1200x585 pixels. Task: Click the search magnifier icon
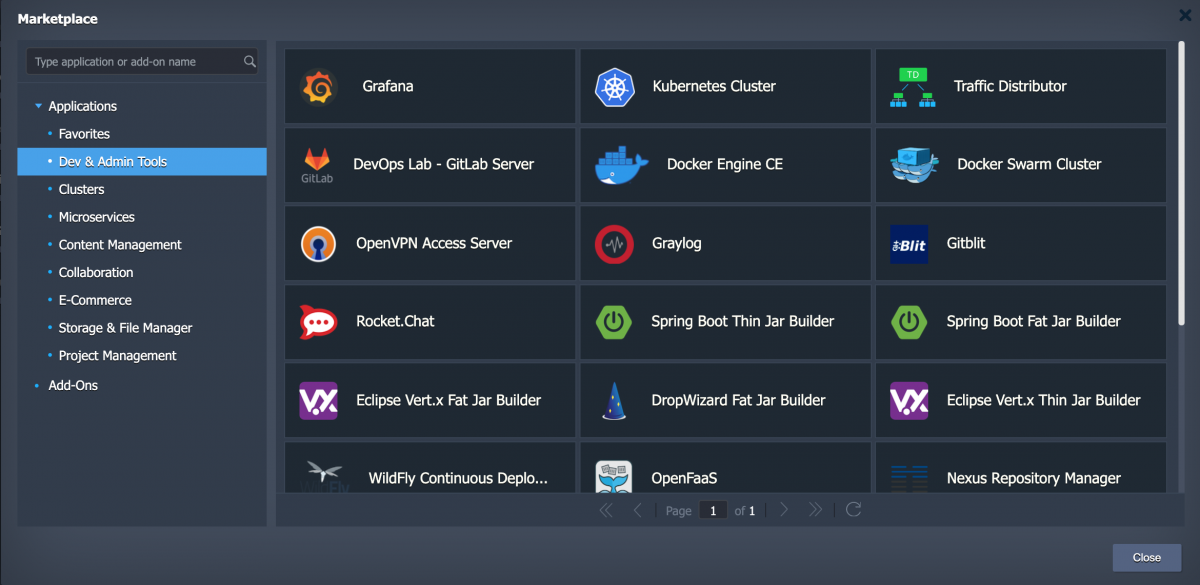pos(250,62)
